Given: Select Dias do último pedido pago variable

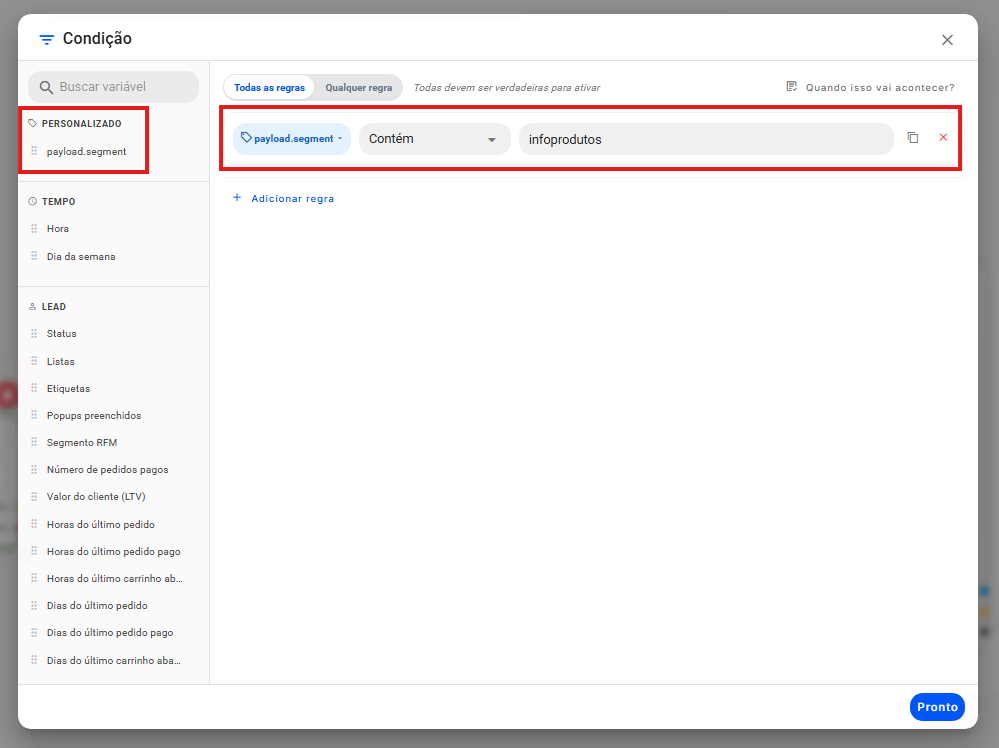Looking at the screenshot, I should pyautogui.click(x=110, y=633).
